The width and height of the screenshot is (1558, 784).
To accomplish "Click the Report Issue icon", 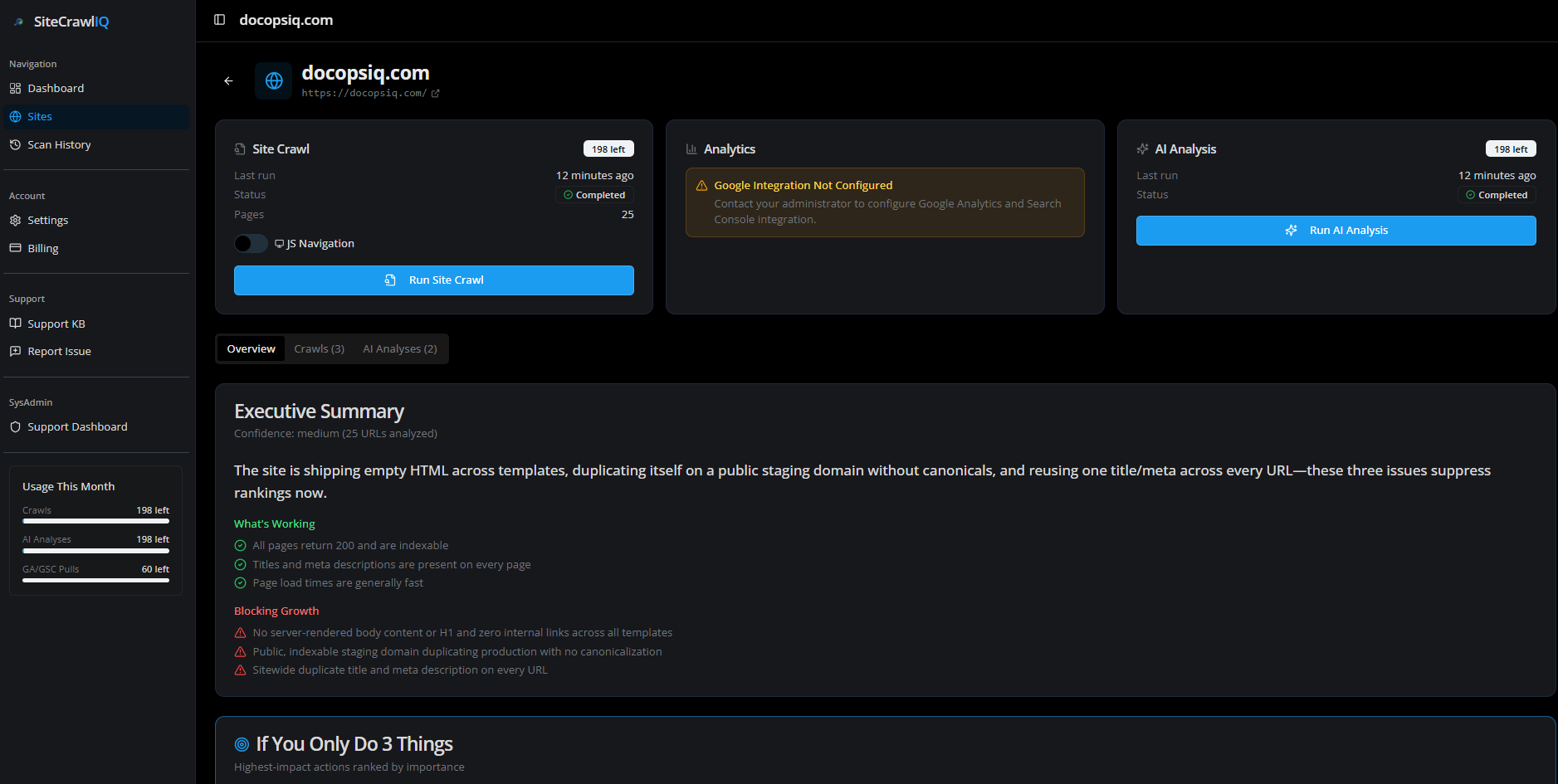I will 15,351.
